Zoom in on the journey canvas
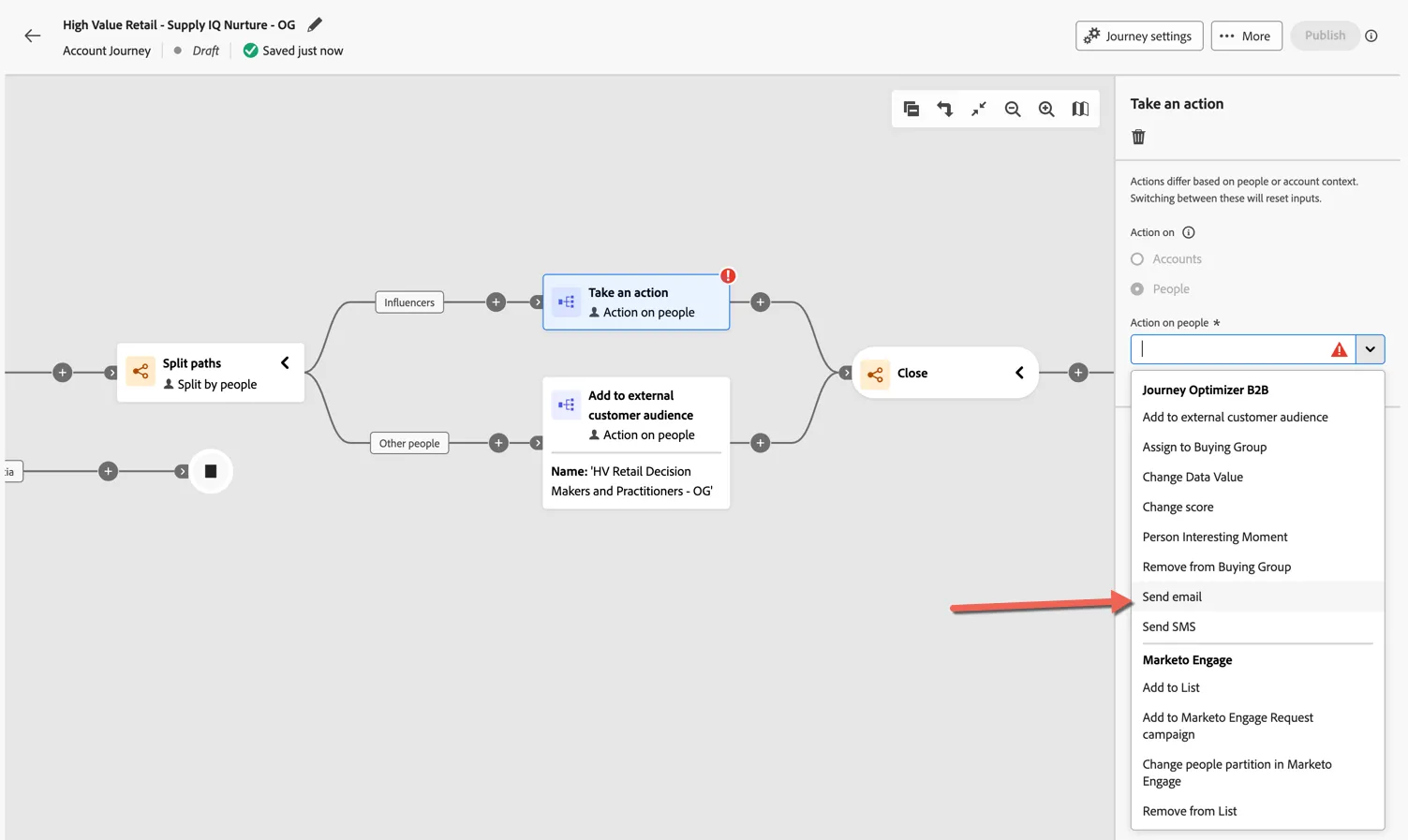Viewport: 1408px width, 840px height. coord(1046,109)
